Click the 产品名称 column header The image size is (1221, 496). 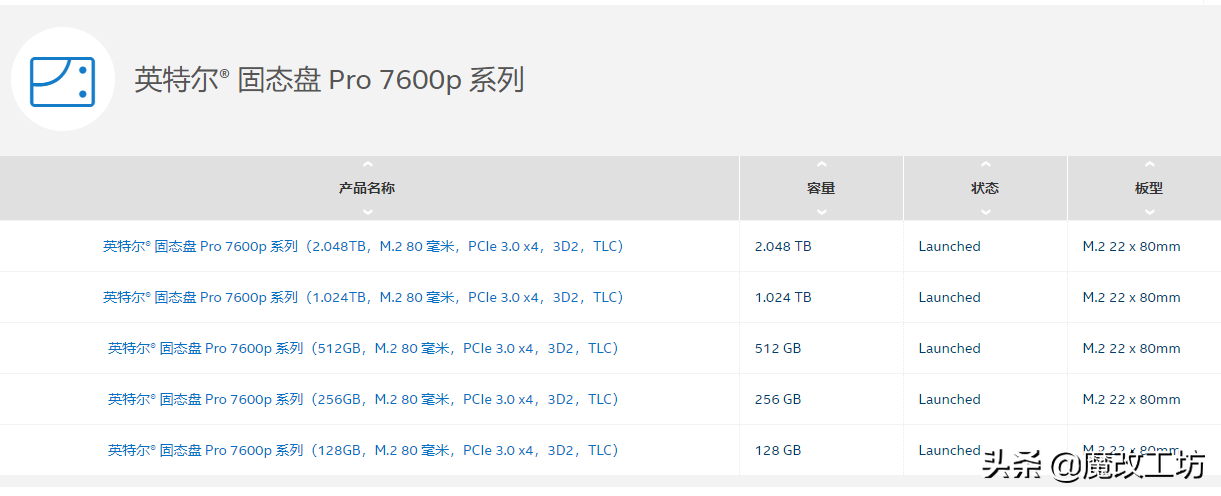(367, 188)
